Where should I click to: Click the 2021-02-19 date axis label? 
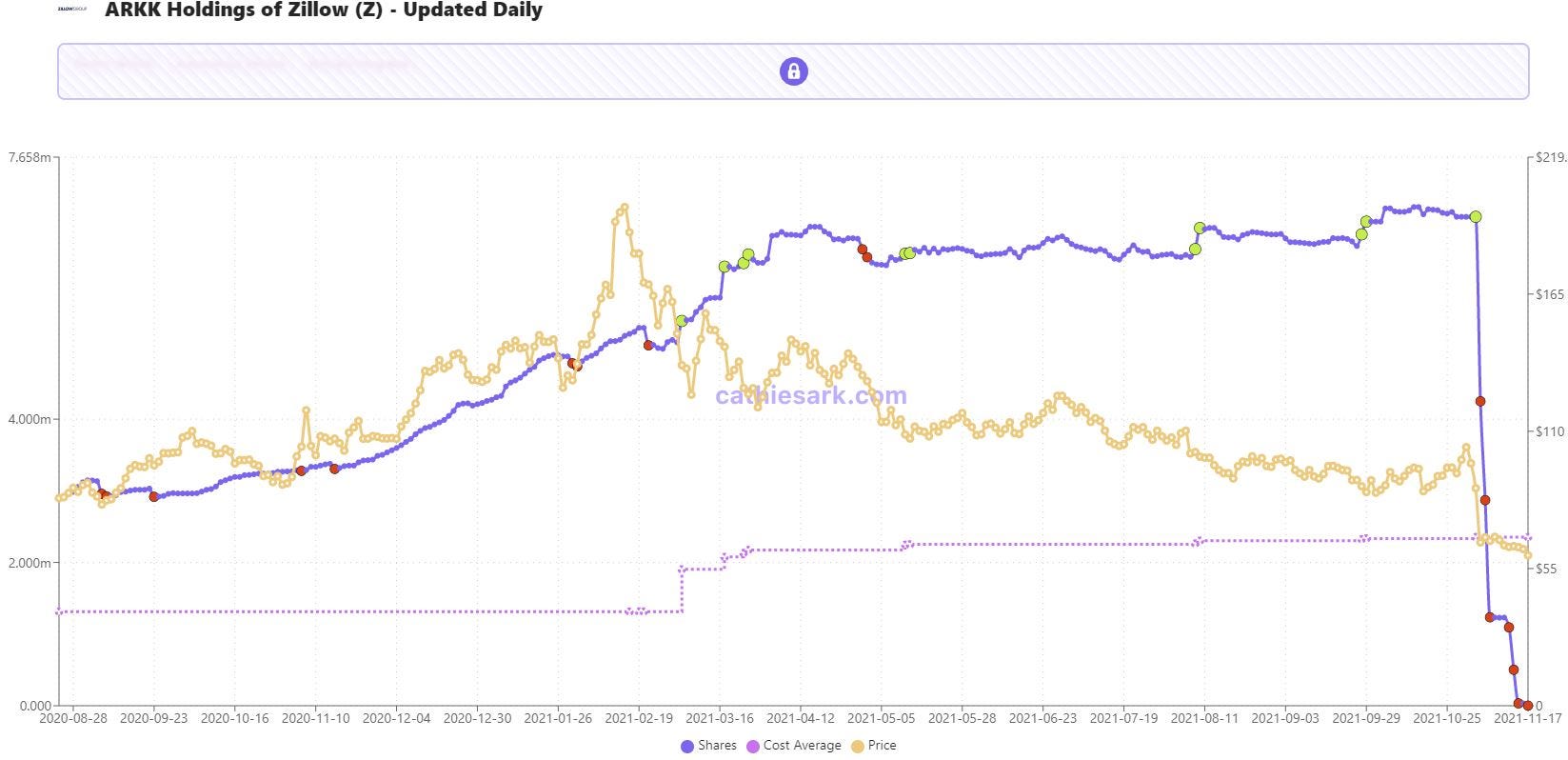(x=639, y=719)
